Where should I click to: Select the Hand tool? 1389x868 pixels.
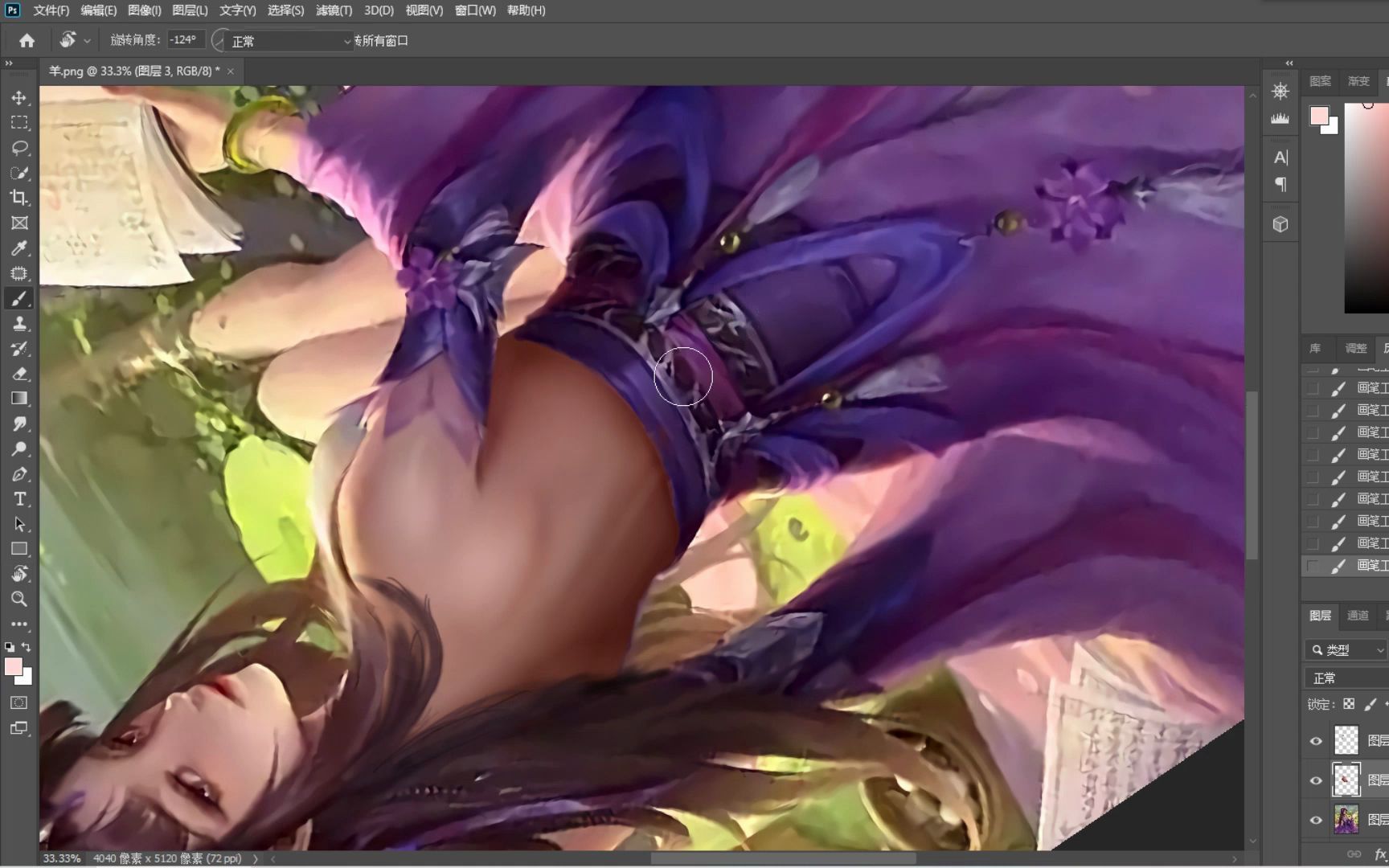[x=19, y=574]
